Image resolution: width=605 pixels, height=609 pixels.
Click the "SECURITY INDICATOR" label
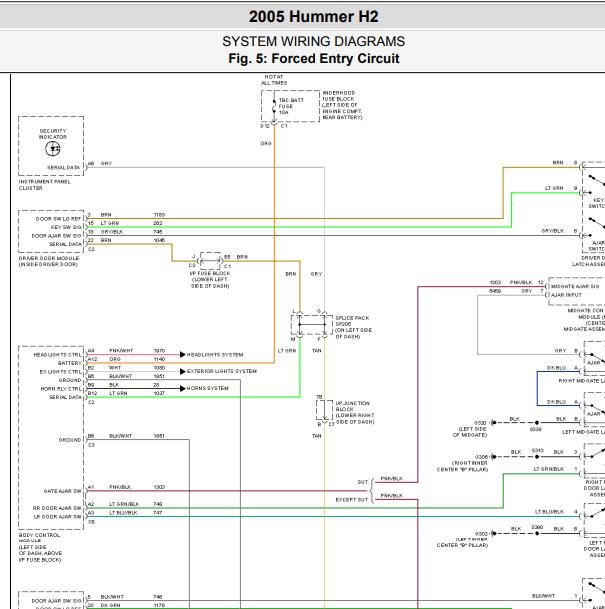pos(53,134)
